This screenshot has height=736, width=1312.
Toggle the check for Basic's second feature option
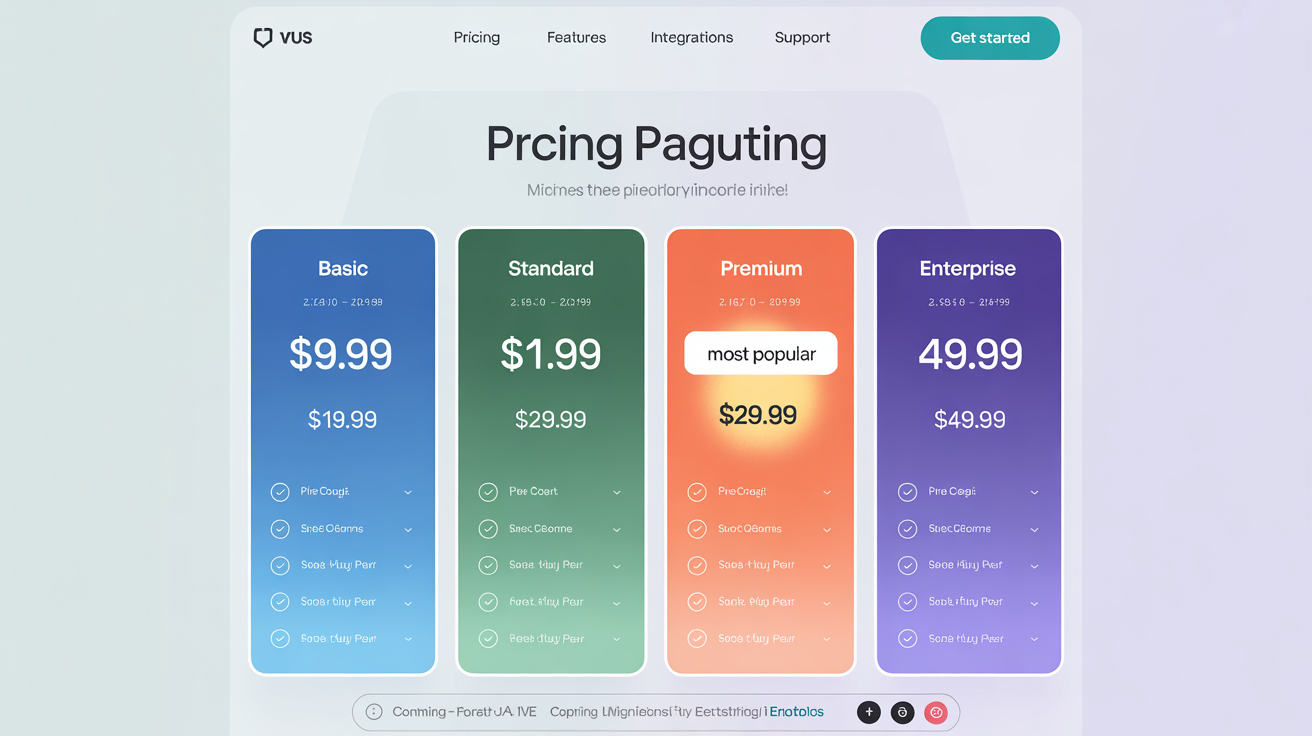coord(280,528)
